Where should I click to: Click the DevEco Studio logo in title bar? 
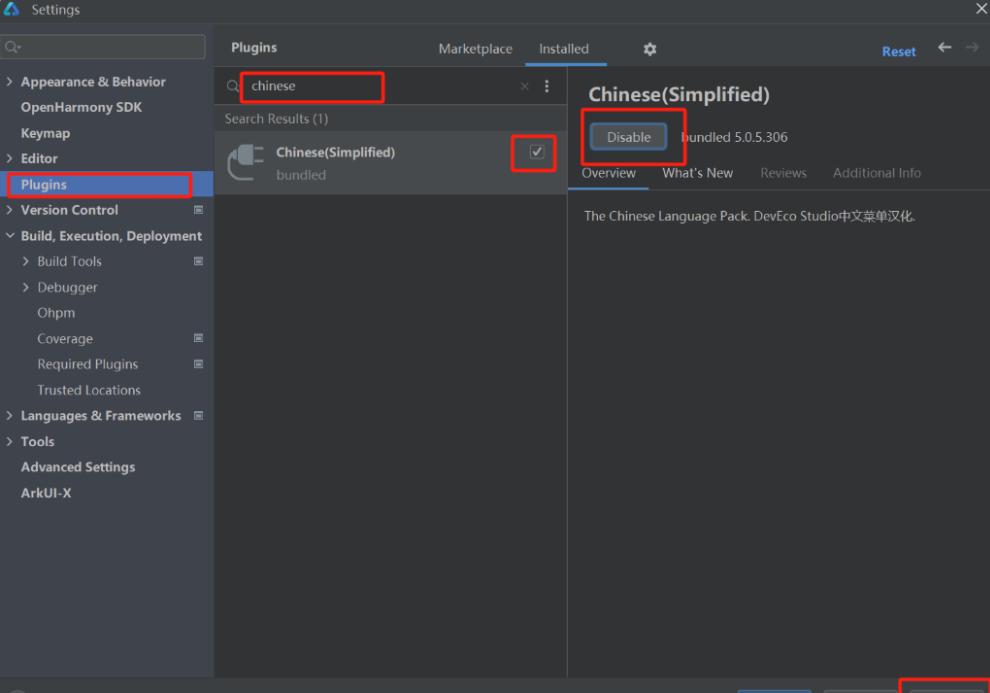11,9
